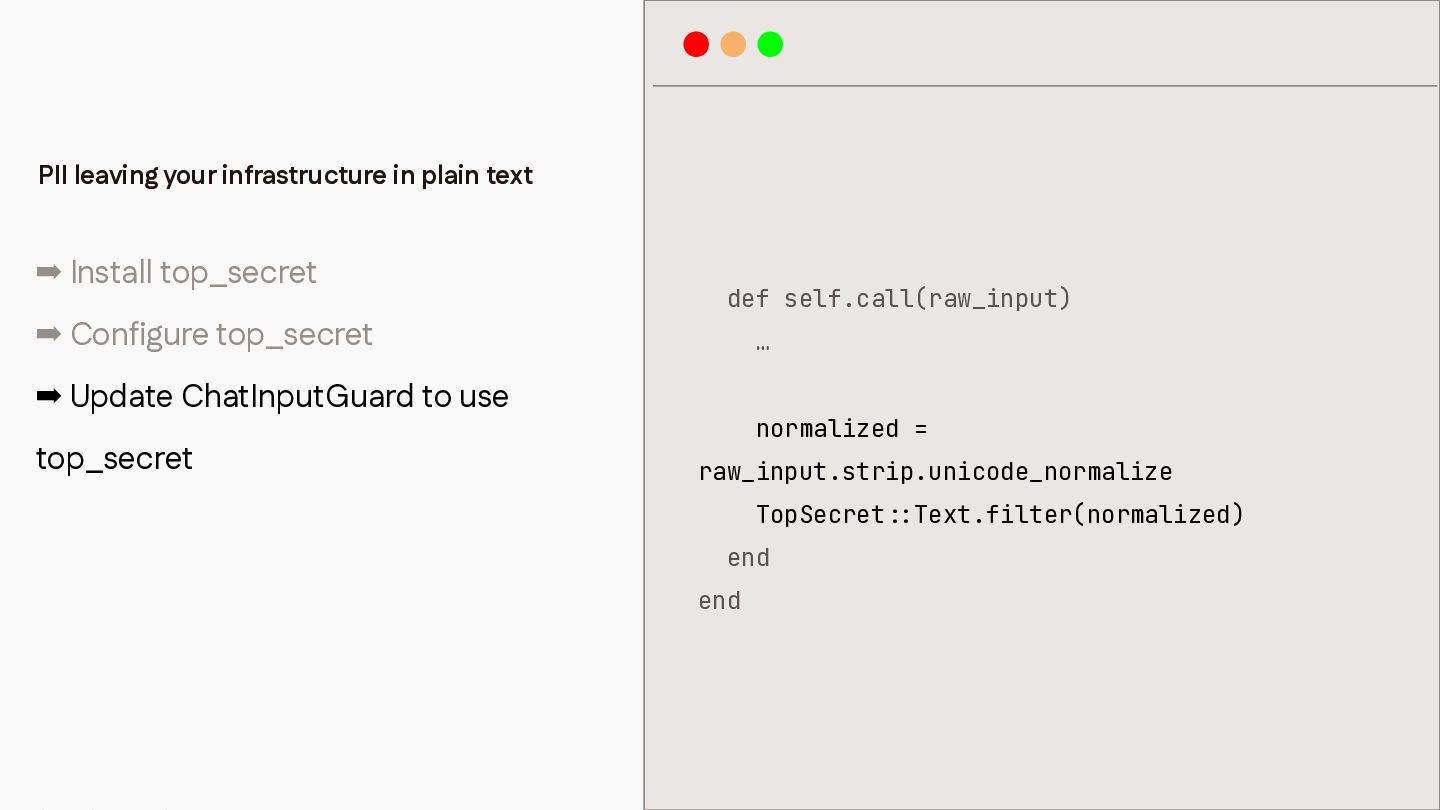Viewport: 1440px width, 810px height.
Task: Click the ellipsis line in code
Action: point(763,346)
